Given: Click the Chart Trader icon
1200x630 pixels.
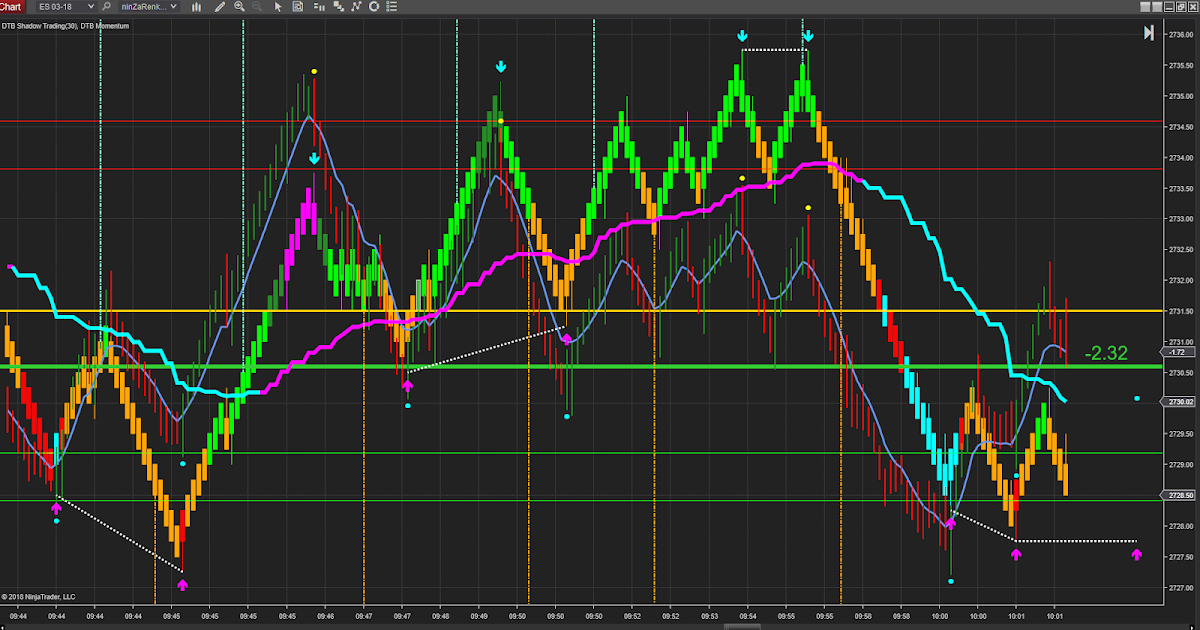Looking at the screenshot, I should pos(320,7).
